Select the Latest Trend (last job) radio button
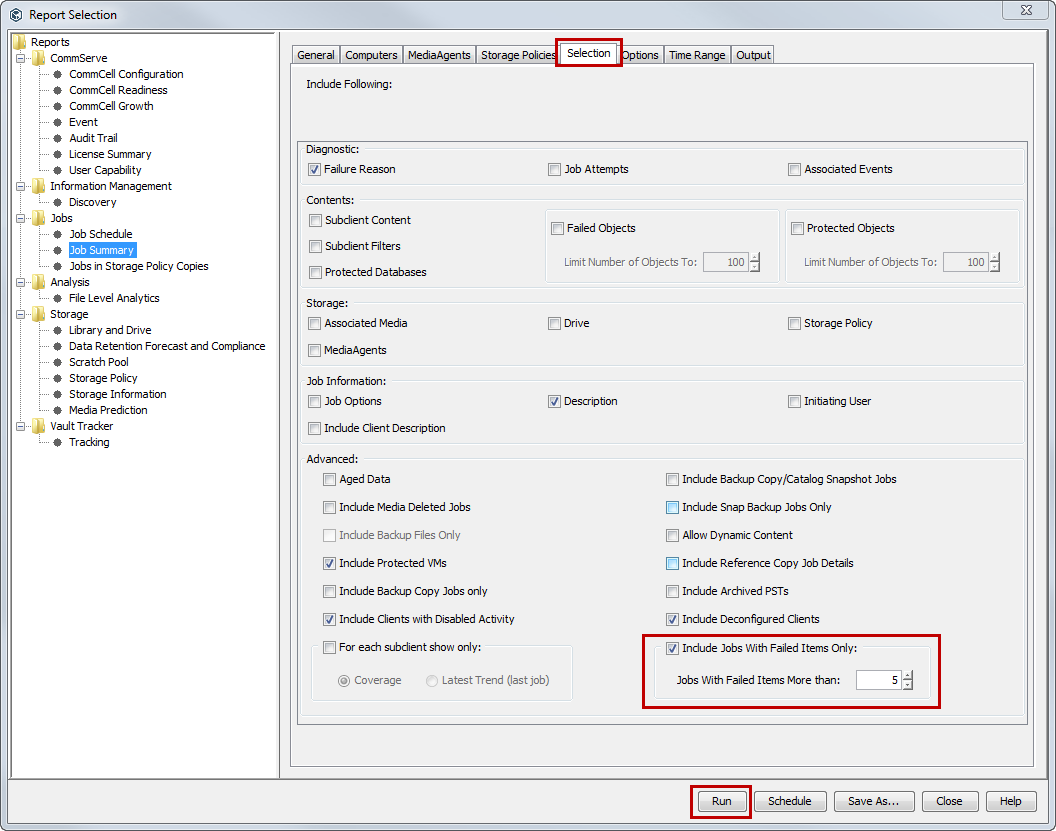This screenshot has height=831, width=1056. point(432,681)
